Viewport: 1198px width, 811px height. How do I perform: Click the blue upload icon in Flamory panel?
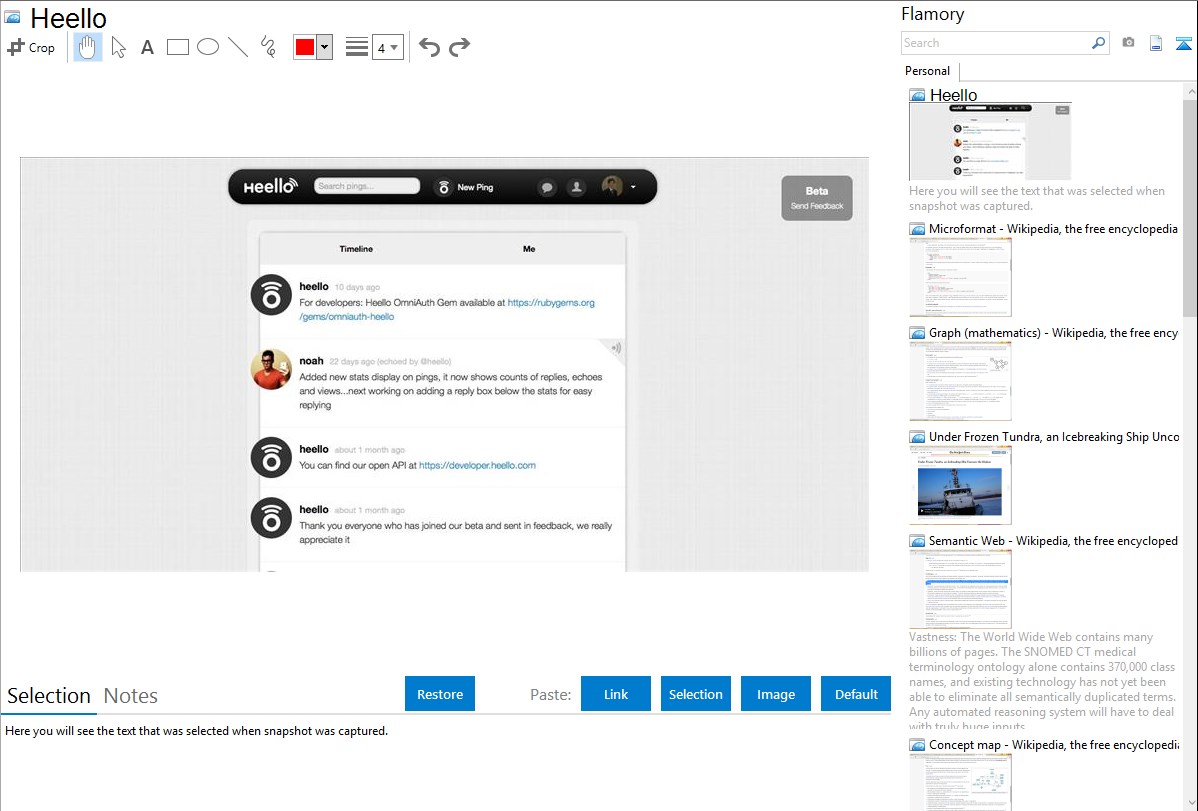(1183, 43)
